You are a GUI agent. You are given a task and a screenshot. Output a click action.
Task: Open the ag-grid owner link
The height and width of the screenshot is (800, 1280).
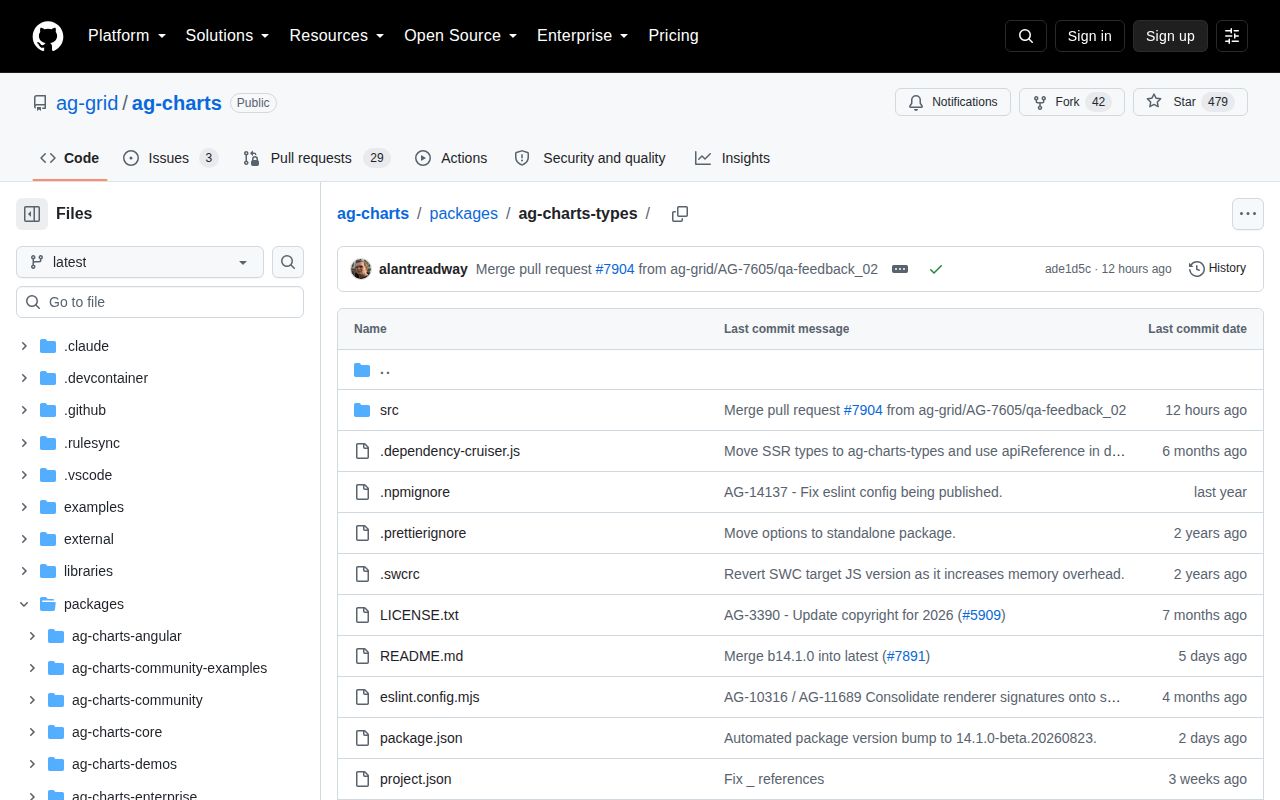tap(87, 103)
